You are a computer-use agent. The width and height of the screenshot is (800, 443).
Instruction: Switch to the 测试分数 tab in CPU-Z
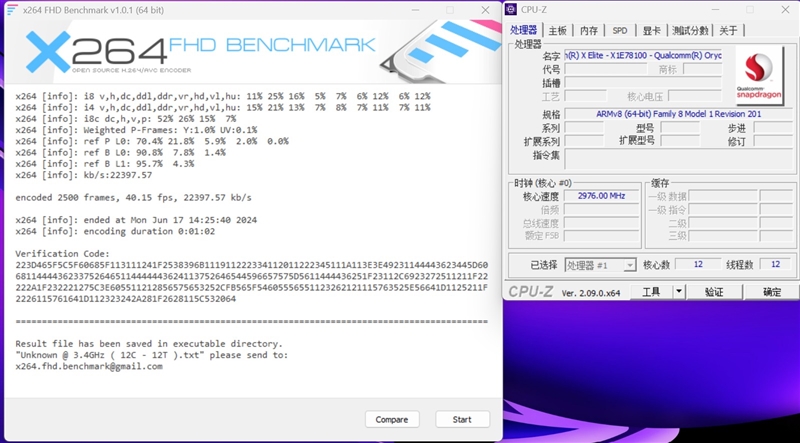690,31
